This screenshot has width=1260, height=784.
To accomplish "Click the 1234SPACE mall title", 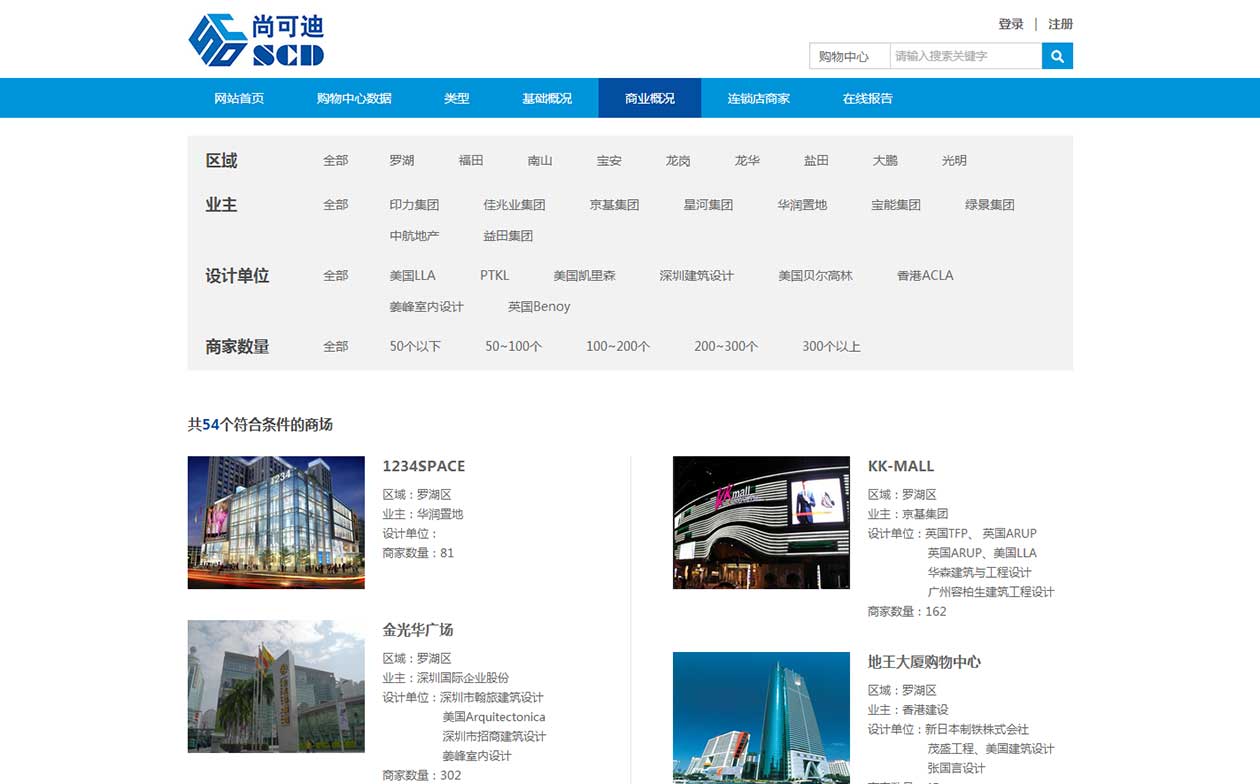I will pyautogui.click(x=424, y=466).
